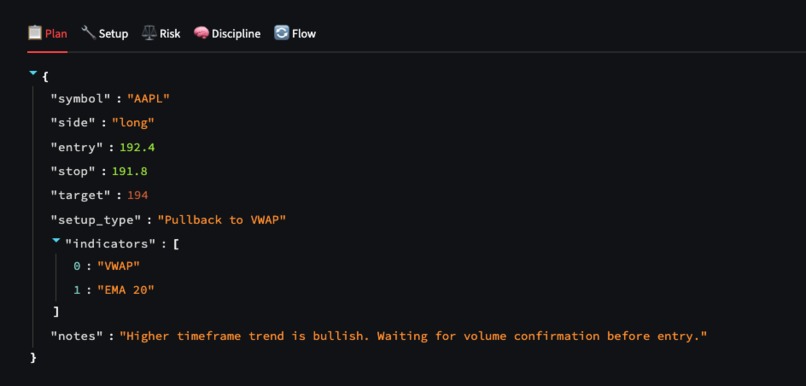Select the "long" value
Screen dimensions: 806x386
(x=133, y=123)
